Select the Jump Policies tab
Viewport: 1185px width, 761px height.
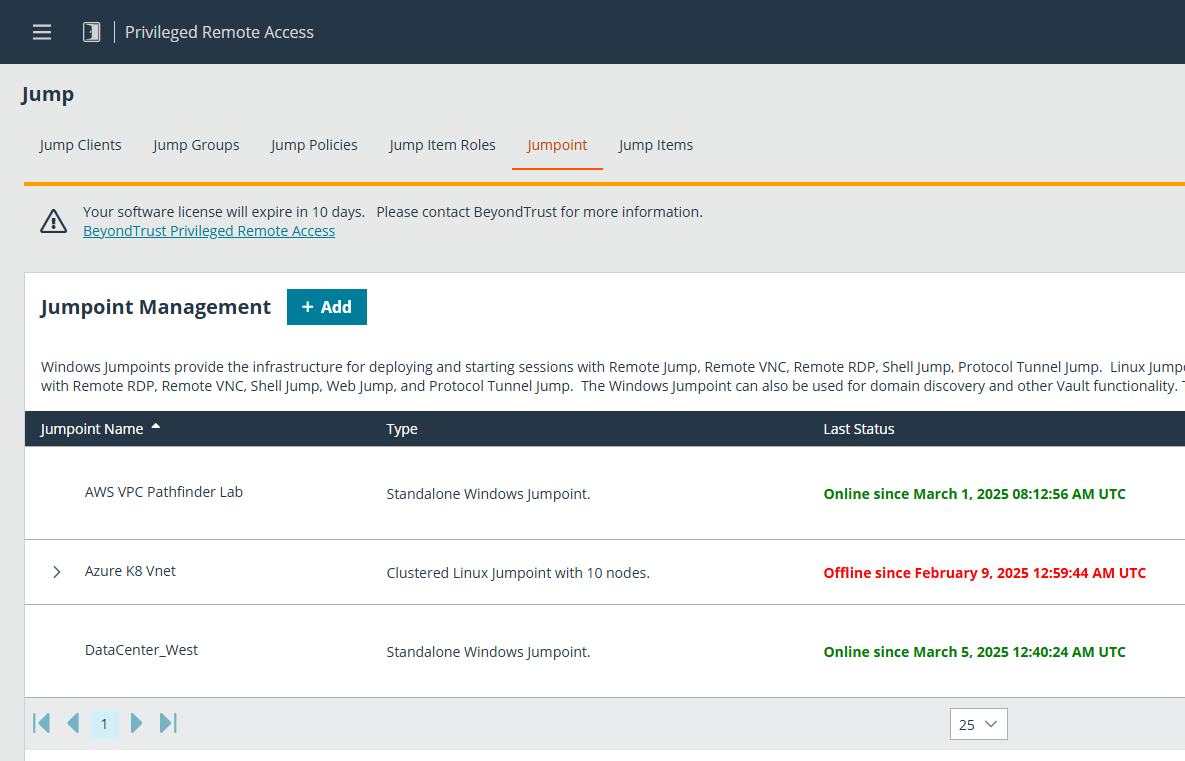[314, 145]
